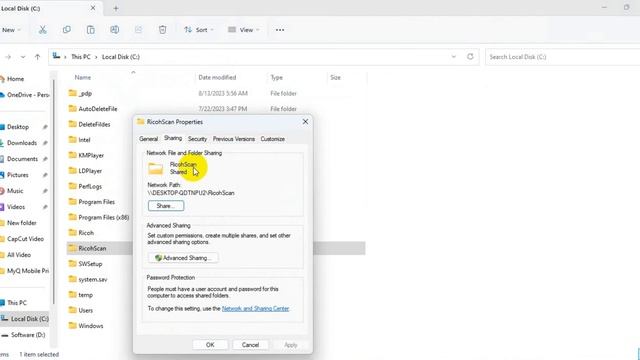Click Local Disk (C:) breadcrumb segment
This screenshot has width=640, height=360.
point(121,57)
